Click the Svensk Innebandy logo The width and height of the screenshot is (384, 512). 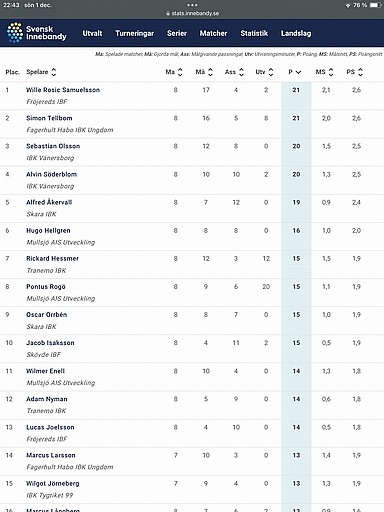[37, 33]
